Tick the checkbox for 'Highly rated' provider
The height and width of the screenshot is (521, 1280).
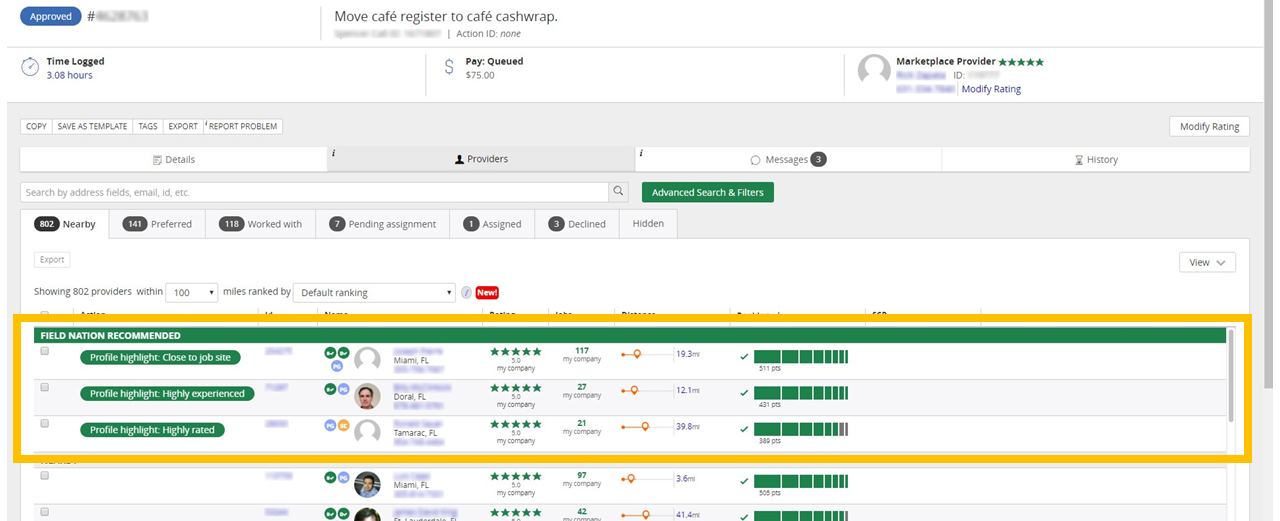tap(44, 424)
